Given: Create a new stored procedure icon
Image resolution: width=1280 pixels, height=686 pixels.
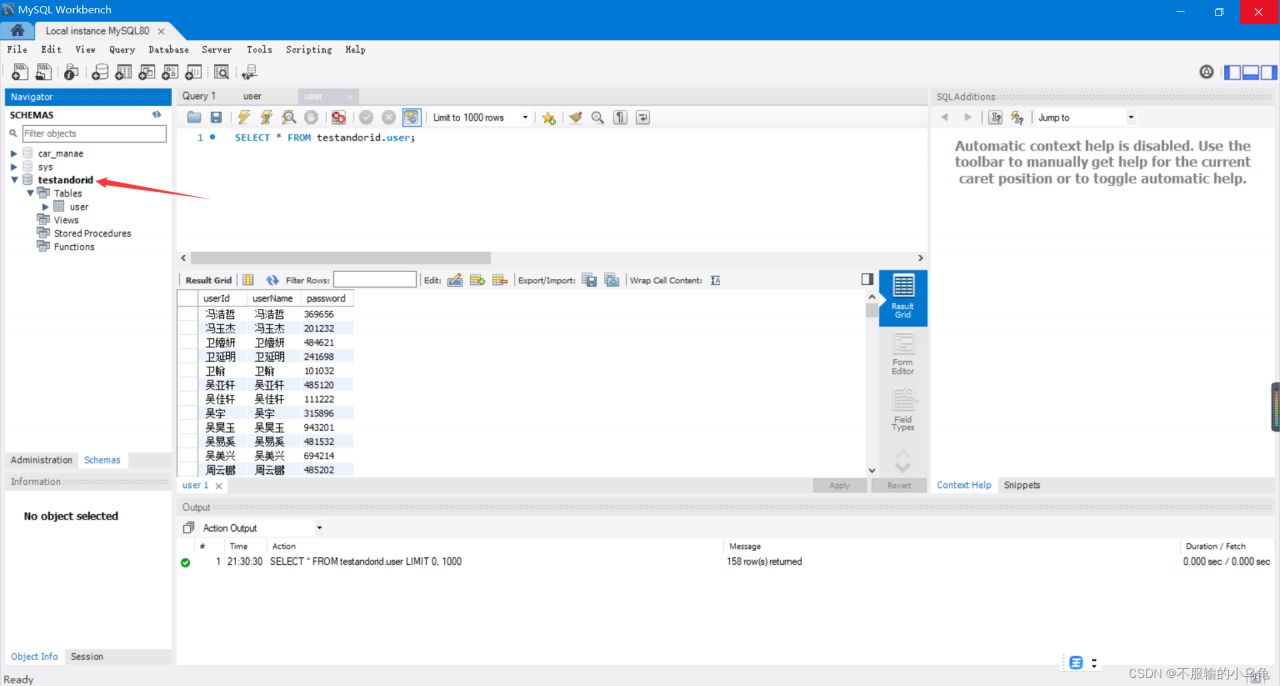Looking at the screenshot, I should click(x=170, y=72).
